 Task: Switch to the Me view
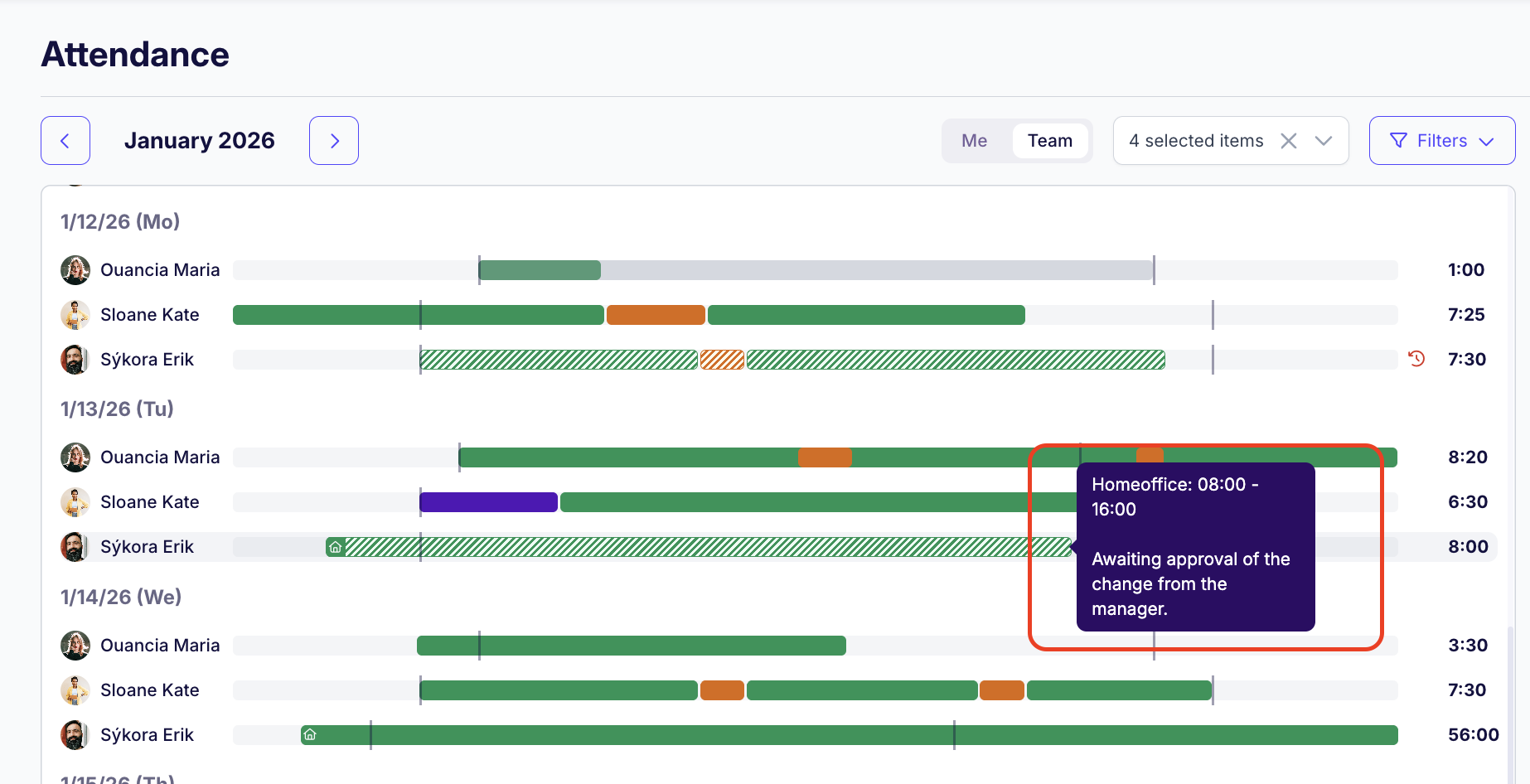coord(974,141)
